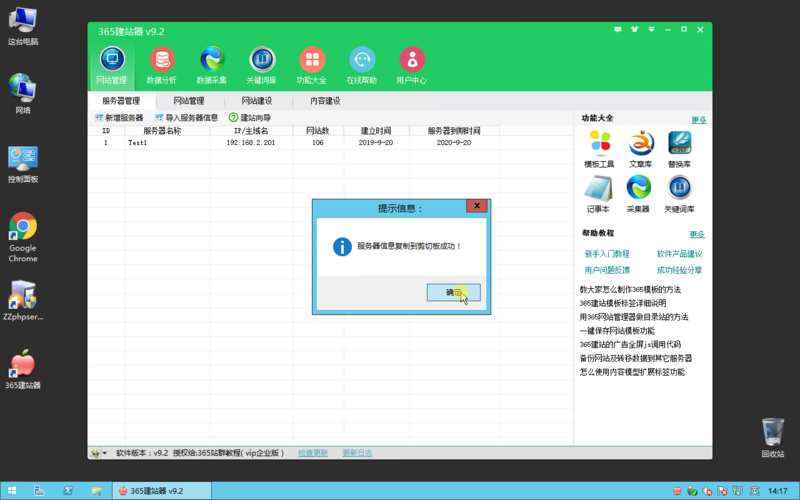Open 数据采集 module

(x=212, y=65)
